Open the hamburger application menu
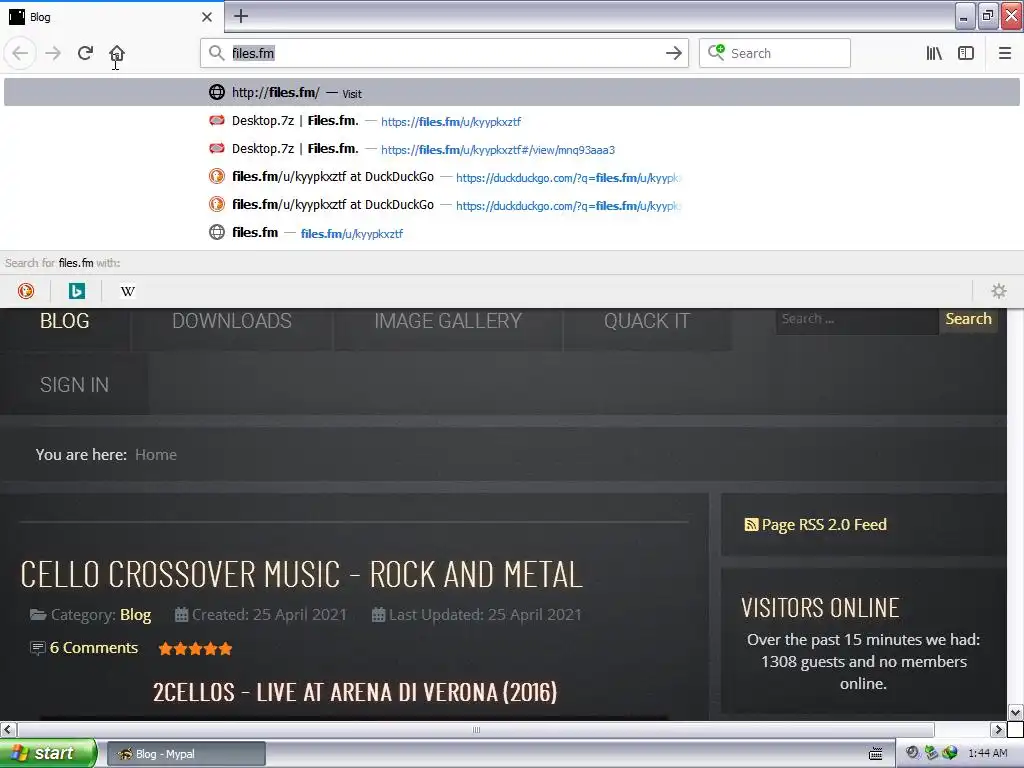This screenshot has width=1024, height=768. [x=1004, y=53]
